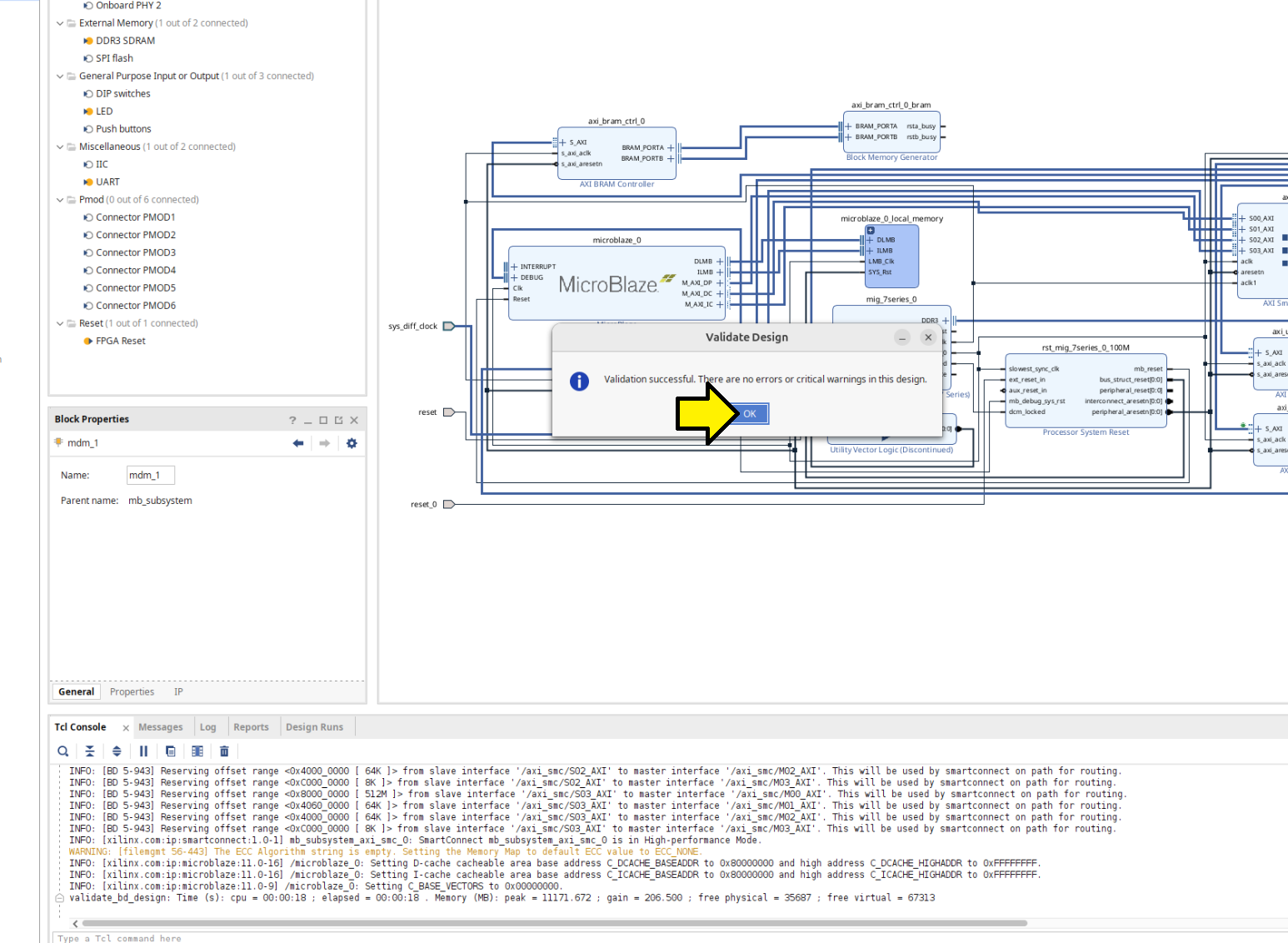Open the Design Runs tab
Image resolution: width=1288 pixels, height=943 pixels.
click(314, 727)
